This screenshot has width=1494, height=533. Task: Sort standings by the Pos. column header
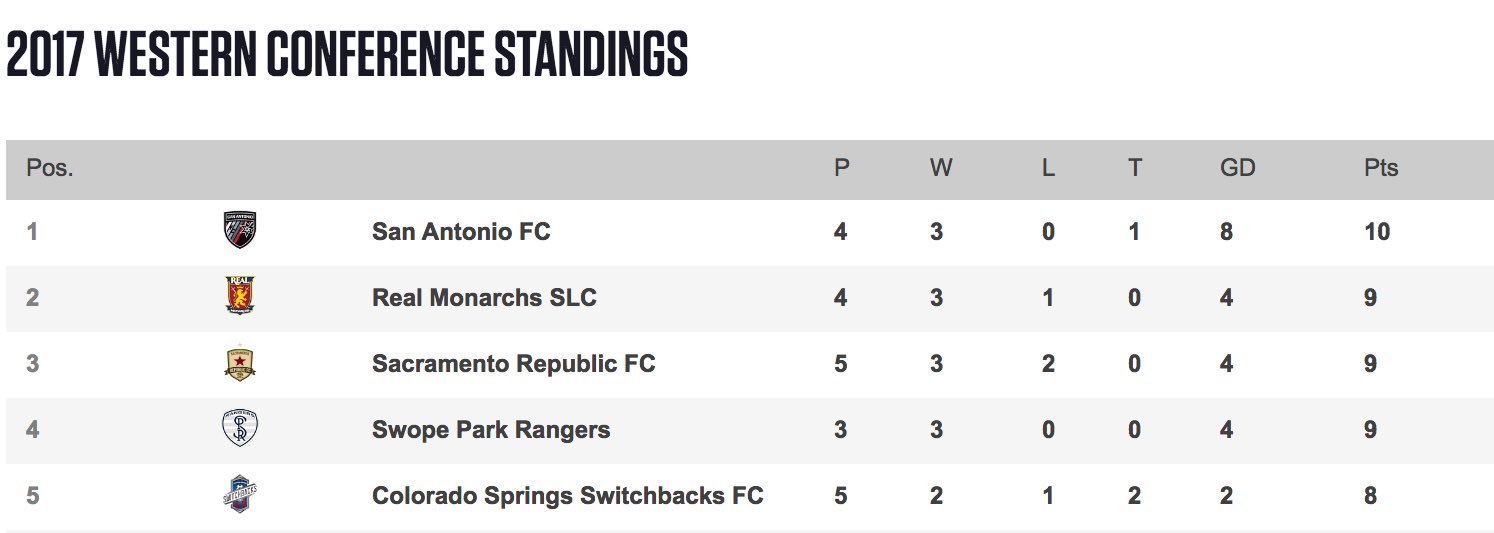(x=50, y=168)
